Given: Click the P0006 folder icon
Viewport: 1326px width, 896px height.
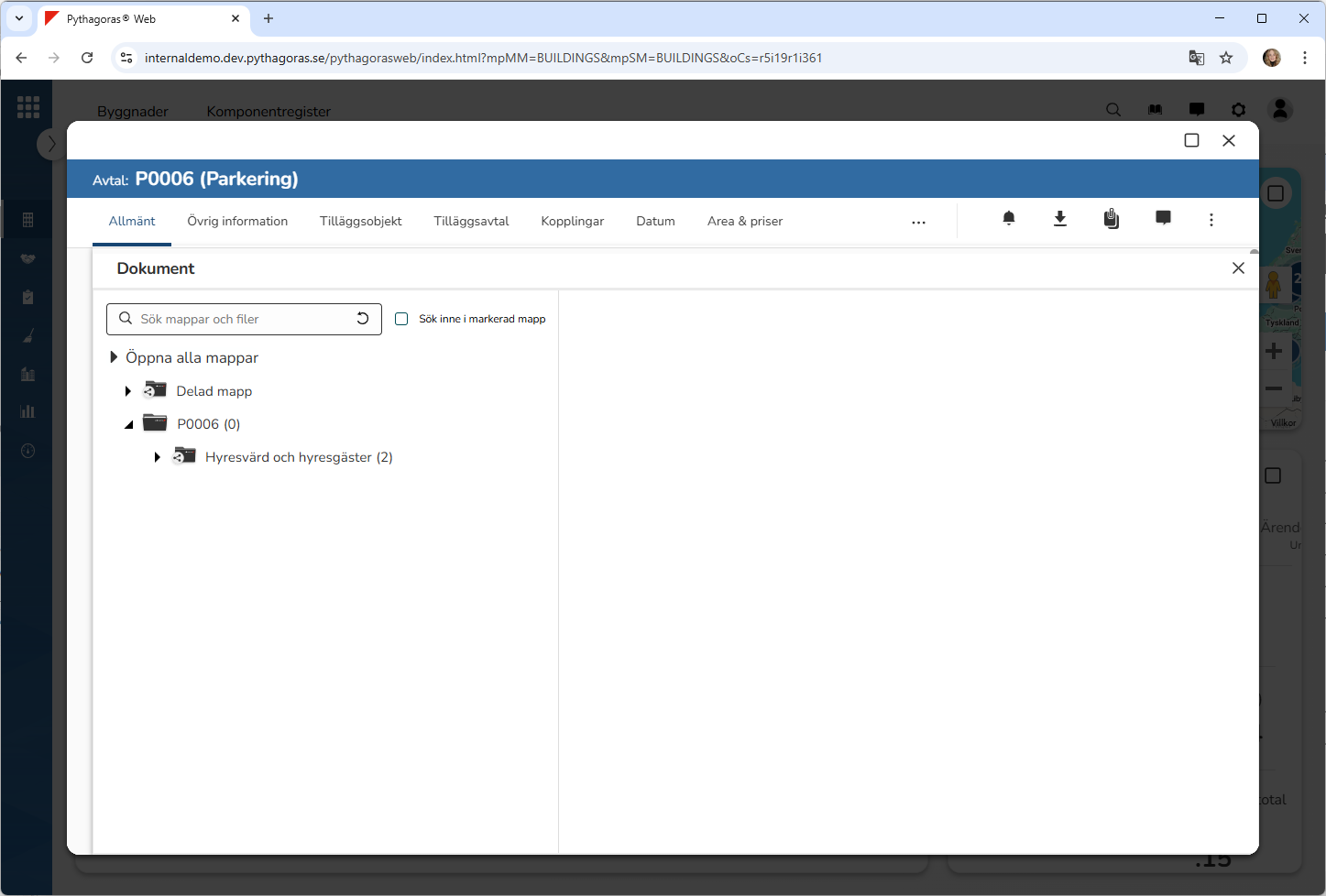Looking at the screenshot, I should pos(155,423).
